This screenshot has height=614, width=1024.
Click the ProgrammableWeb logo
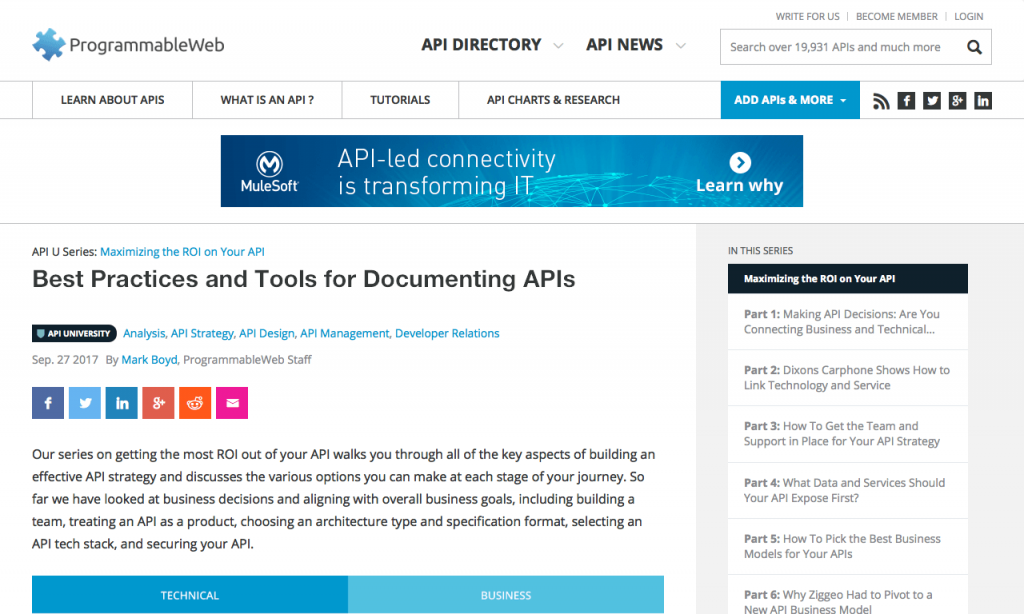tap(127, 44)
